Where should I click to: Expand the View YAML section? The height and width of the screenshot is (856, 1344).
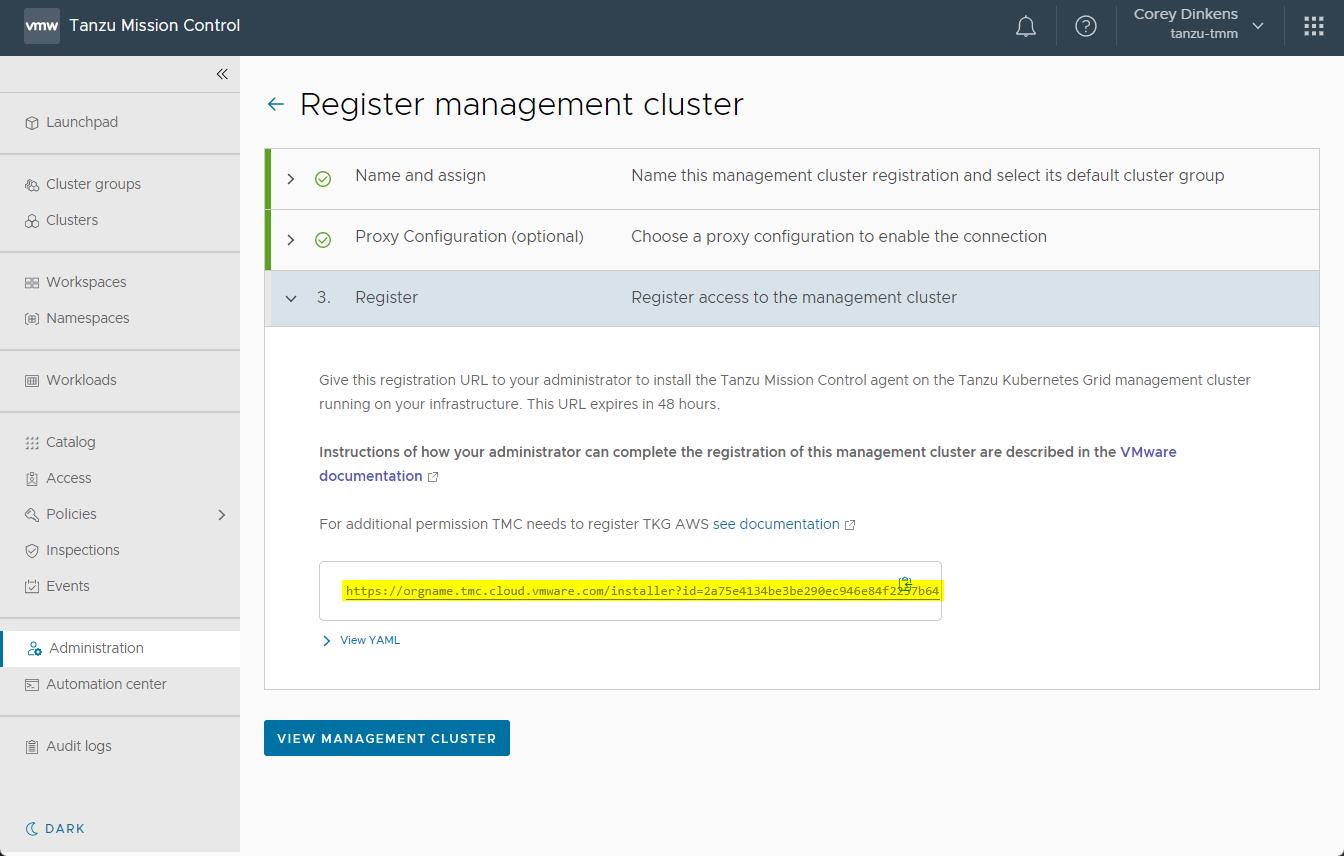coord(326,641)
